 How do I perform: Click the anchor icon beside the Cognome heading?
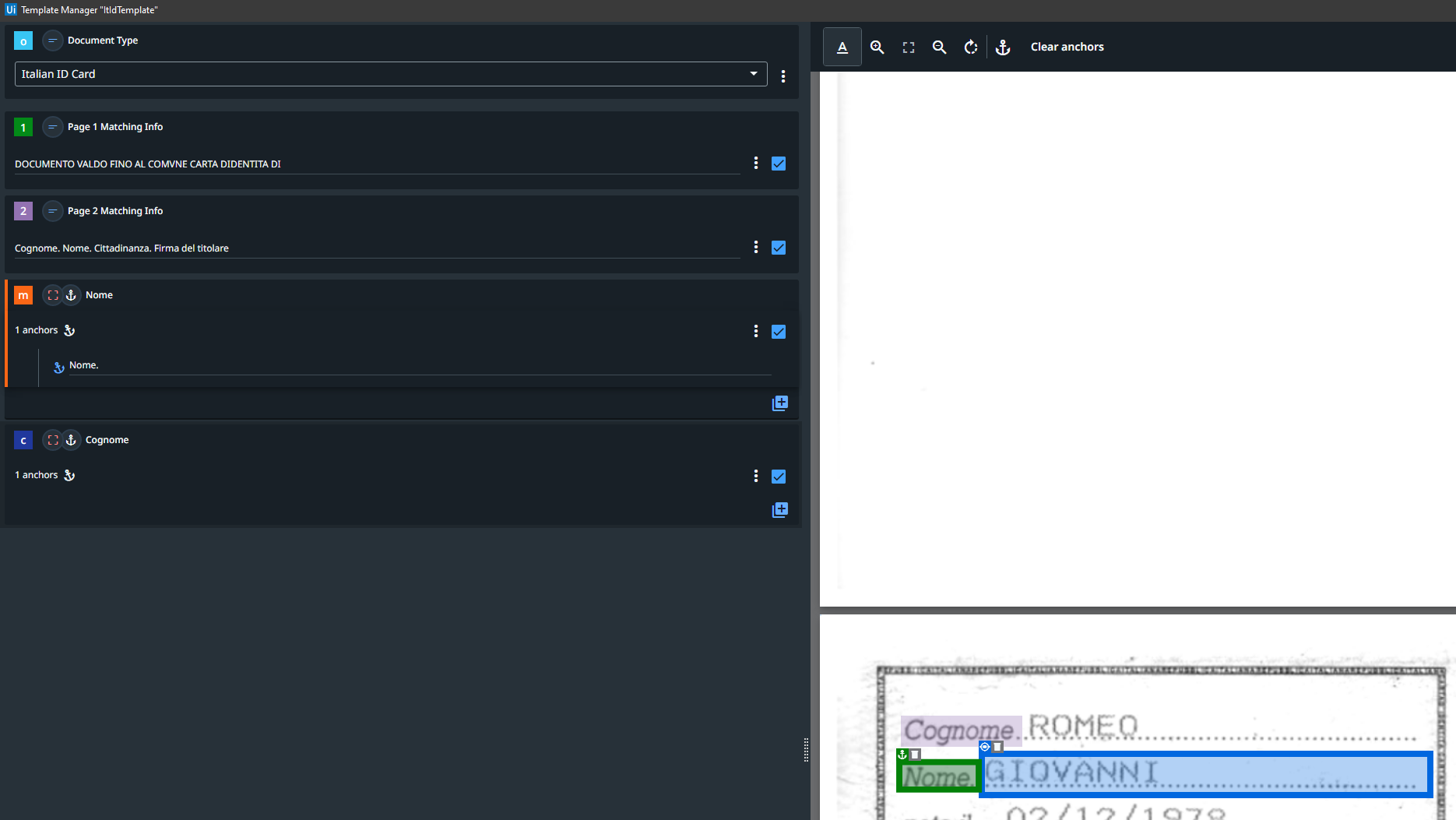tap(71, 440)
